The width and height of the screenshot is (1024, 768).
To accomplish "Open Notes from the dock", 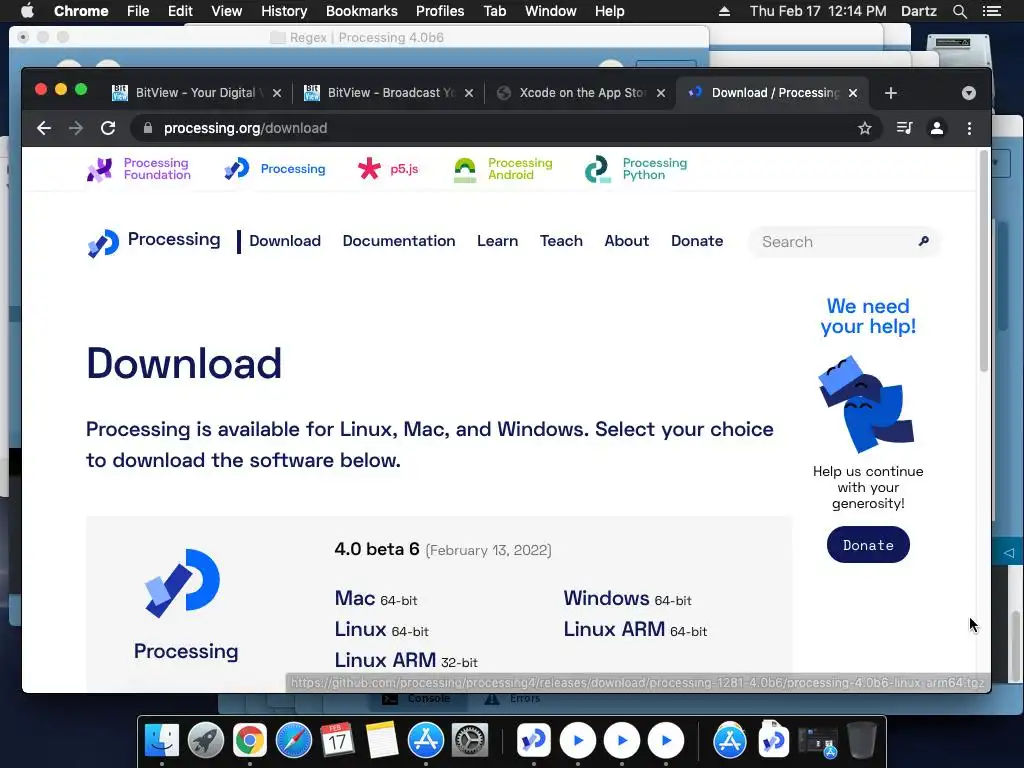I will [381, 741].
